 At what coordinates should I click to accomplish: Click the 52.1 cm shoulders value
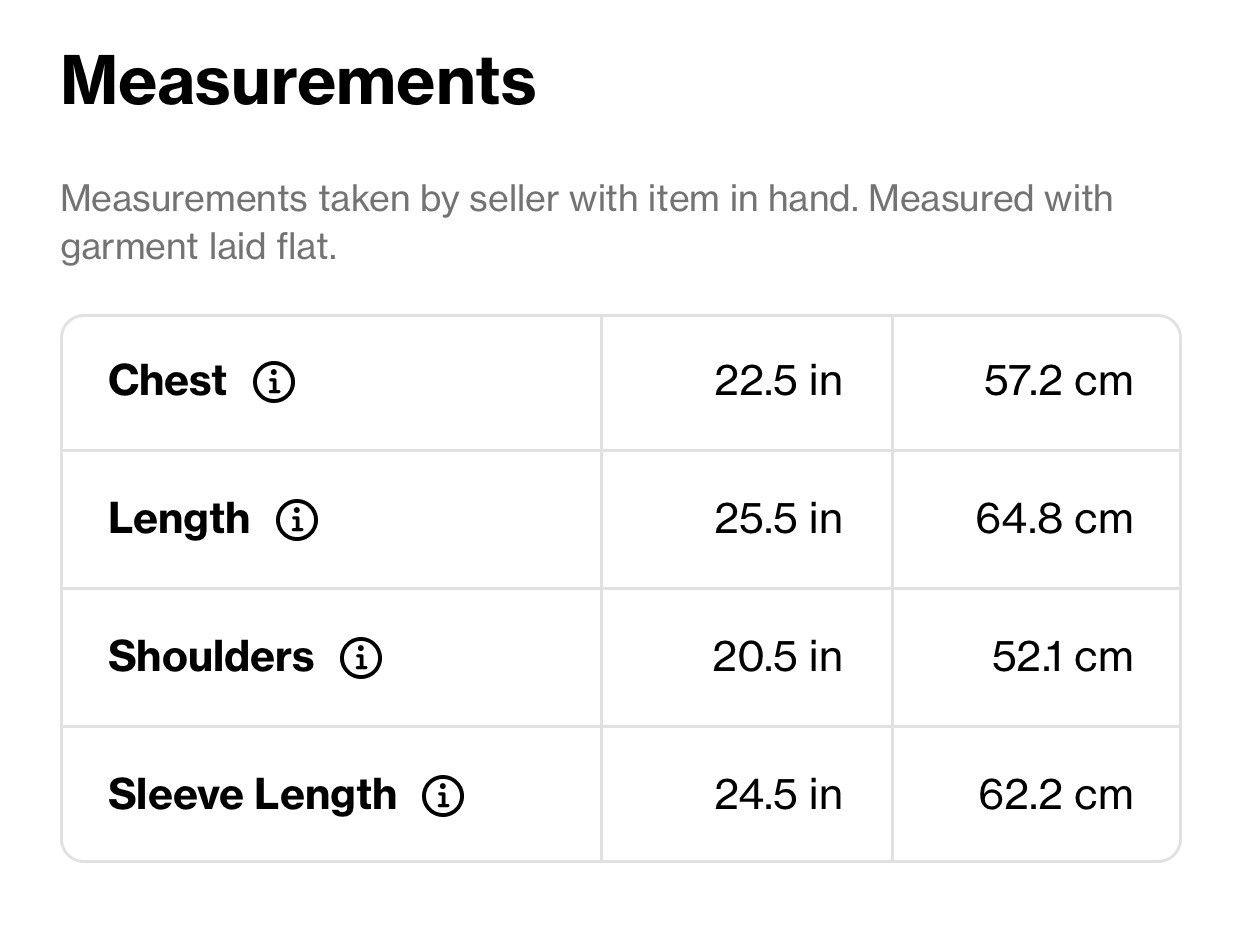[x=1062, y=657]
